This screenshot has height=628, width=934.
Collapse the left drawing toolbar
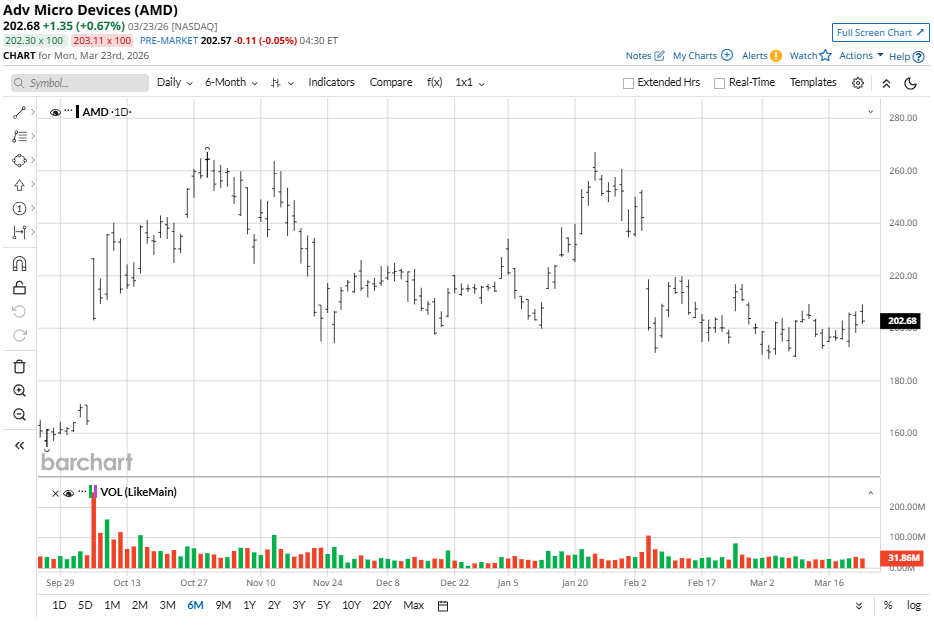pyautogui.click(x=19, y=446)
